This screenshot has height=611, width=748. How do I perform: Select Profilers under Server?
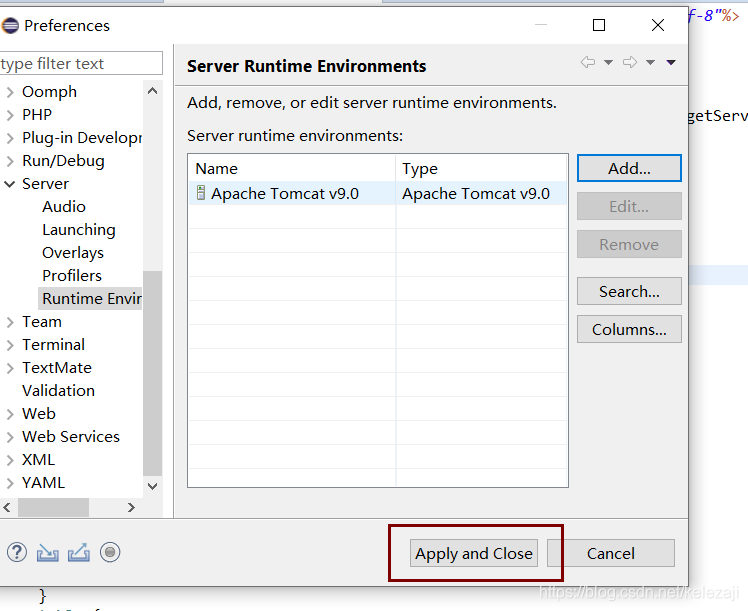click(x=72, y=275)
